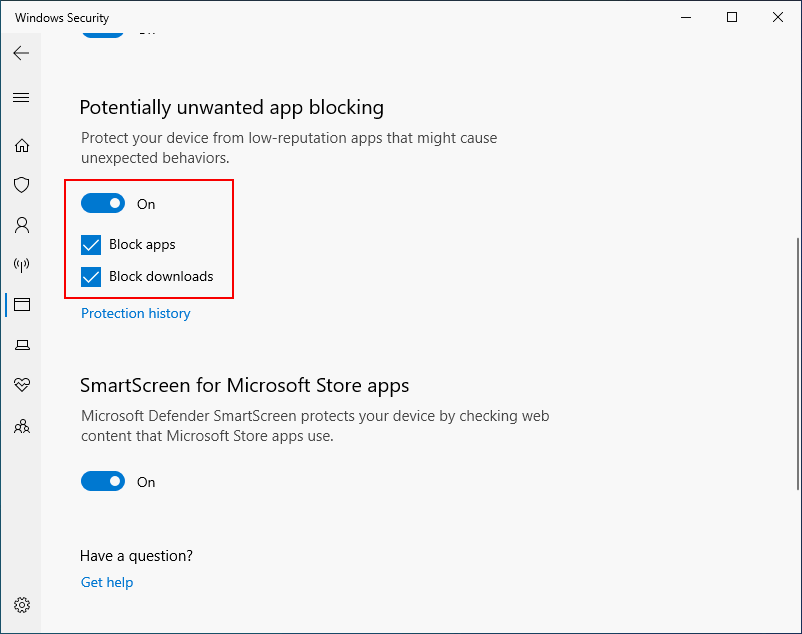Select the Home icon in sidebar
This screenshot has width=802, height=634.
pyautogui.click(x=21, y=145)
